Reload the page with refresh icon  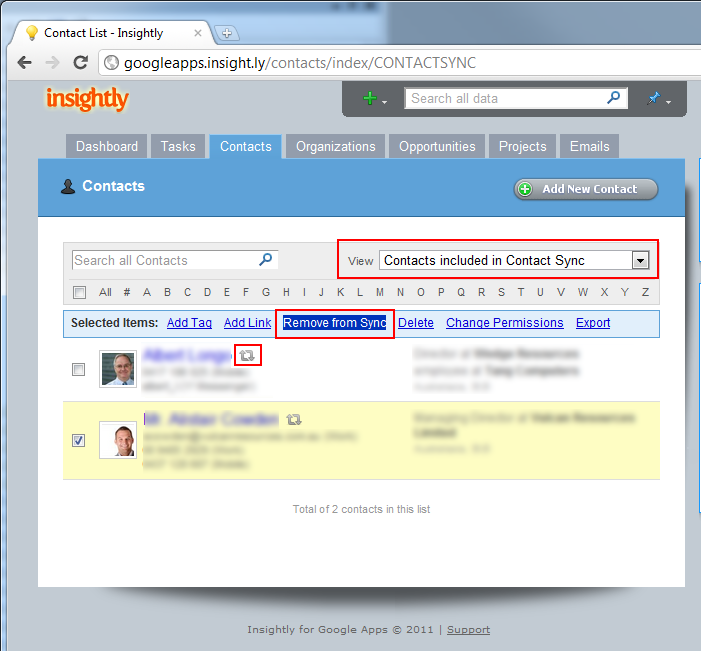80,62
